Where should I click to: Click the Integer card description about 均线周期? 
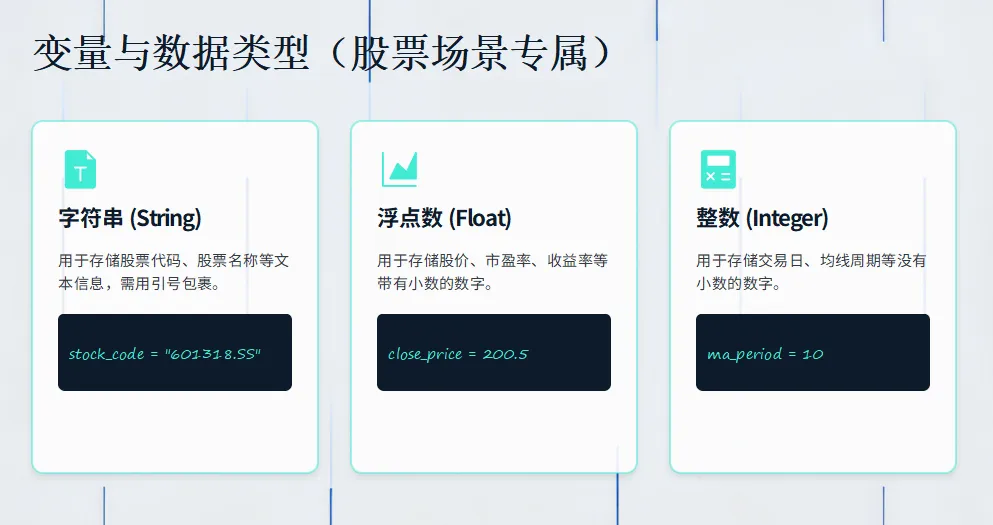point(811,272)
